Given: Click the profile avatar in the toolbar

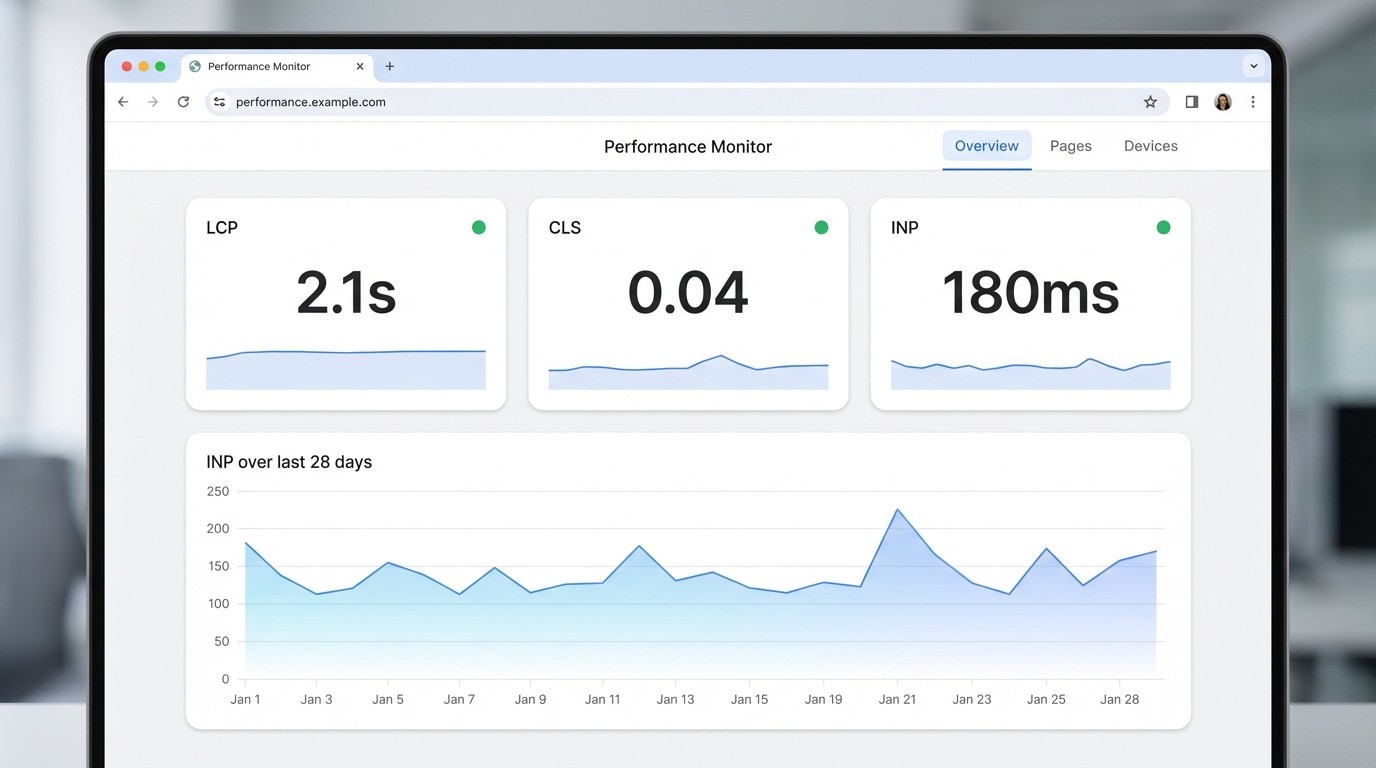Looking at the screenshot, I should pyautogui.click(x=1222, y=101).
